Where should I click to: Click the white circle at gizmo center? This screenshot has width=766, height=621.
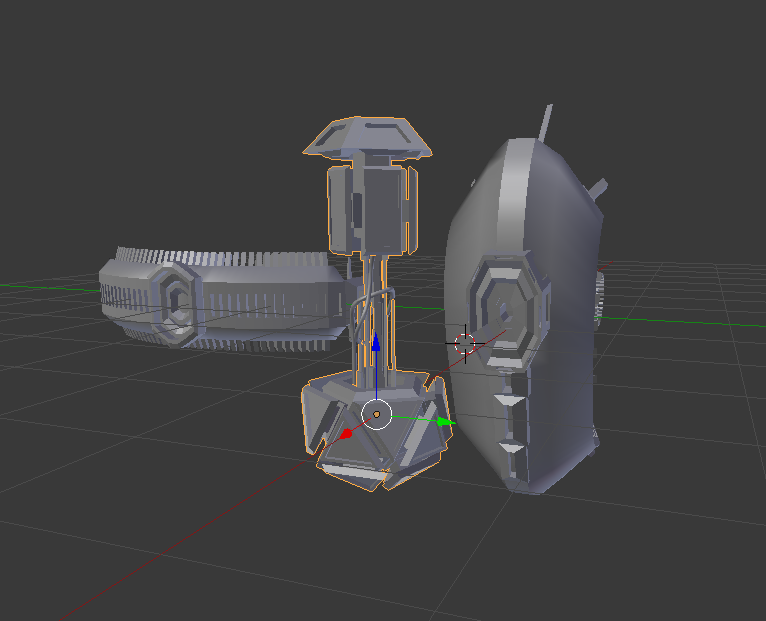coord(376,414)
